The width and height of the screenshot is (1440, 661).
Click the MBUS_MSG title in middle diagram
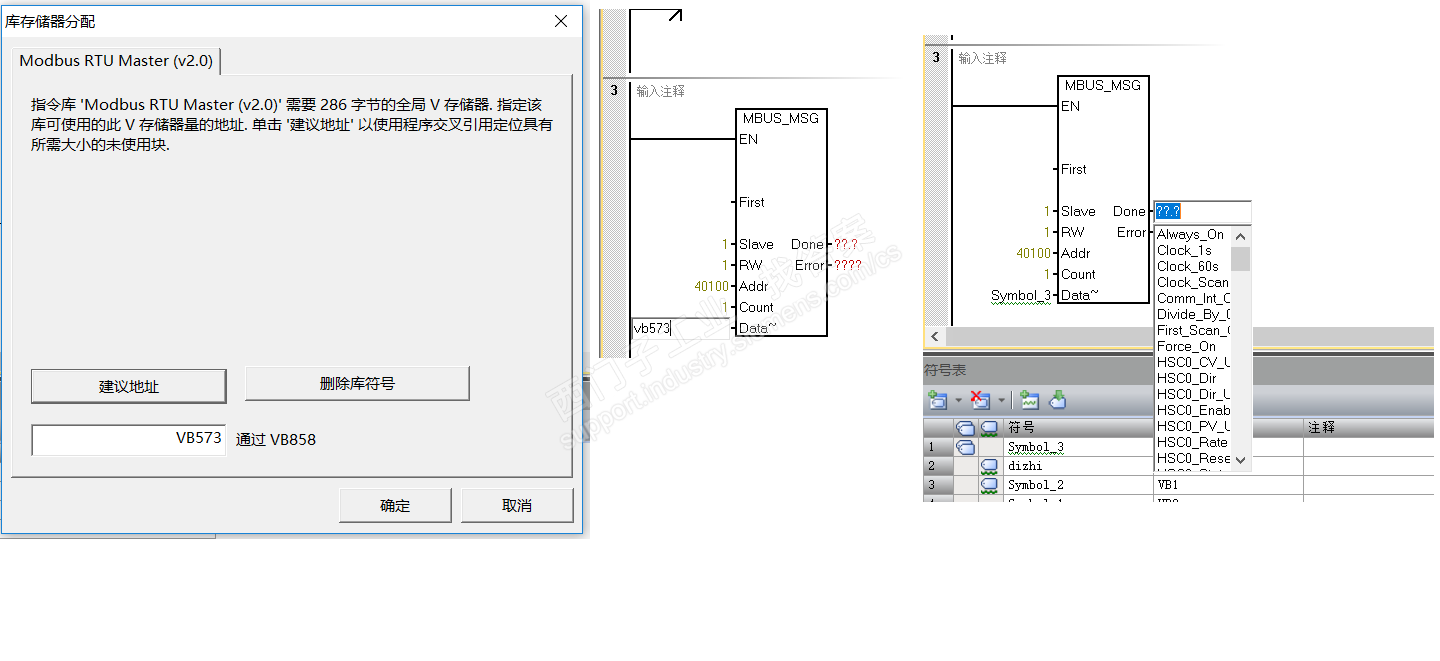point(781,118)
